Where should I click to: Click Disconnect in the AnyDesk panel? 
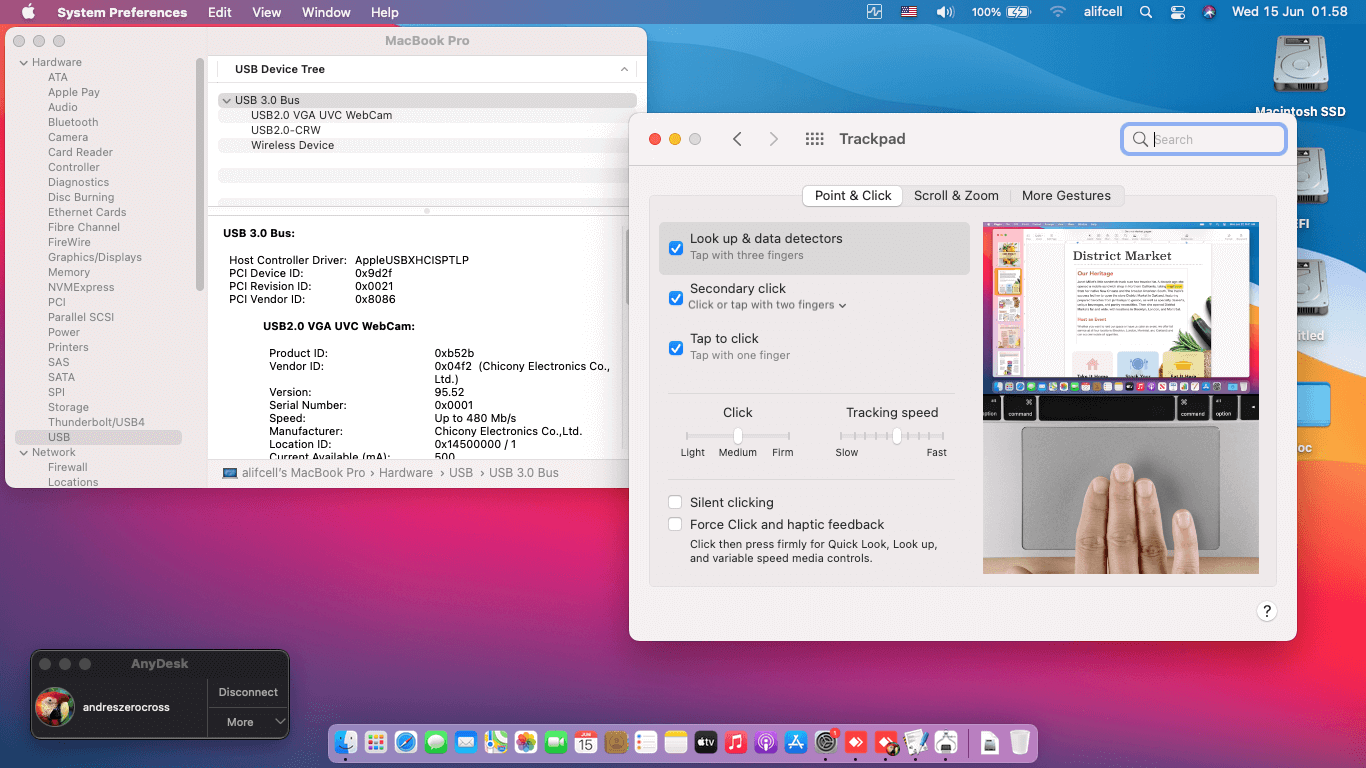tap(247, 692)
